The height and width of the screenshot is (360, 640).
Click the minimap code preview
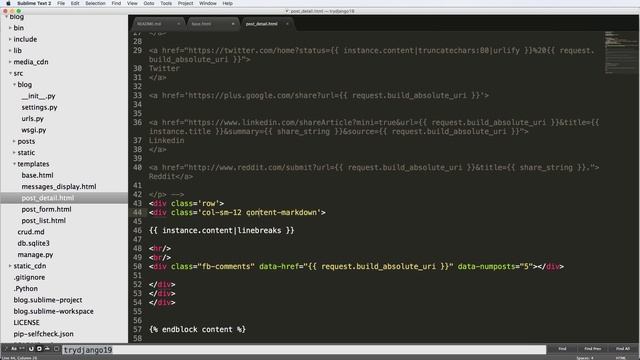pos(620,52)
